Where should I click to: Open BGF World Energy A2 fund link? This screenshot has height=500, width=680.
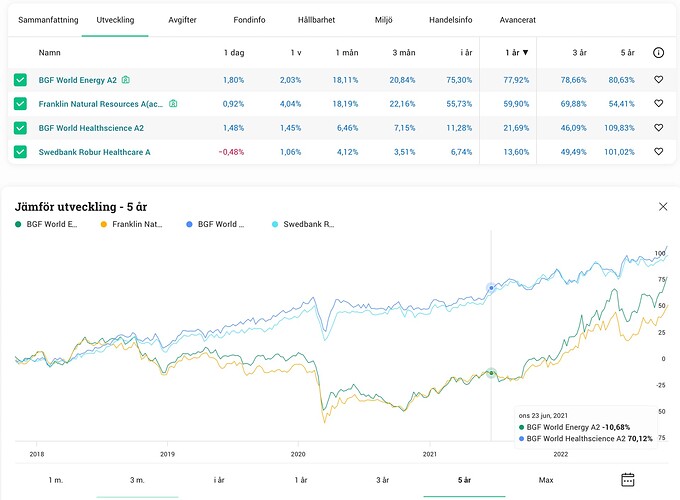(x=78, y=80)
